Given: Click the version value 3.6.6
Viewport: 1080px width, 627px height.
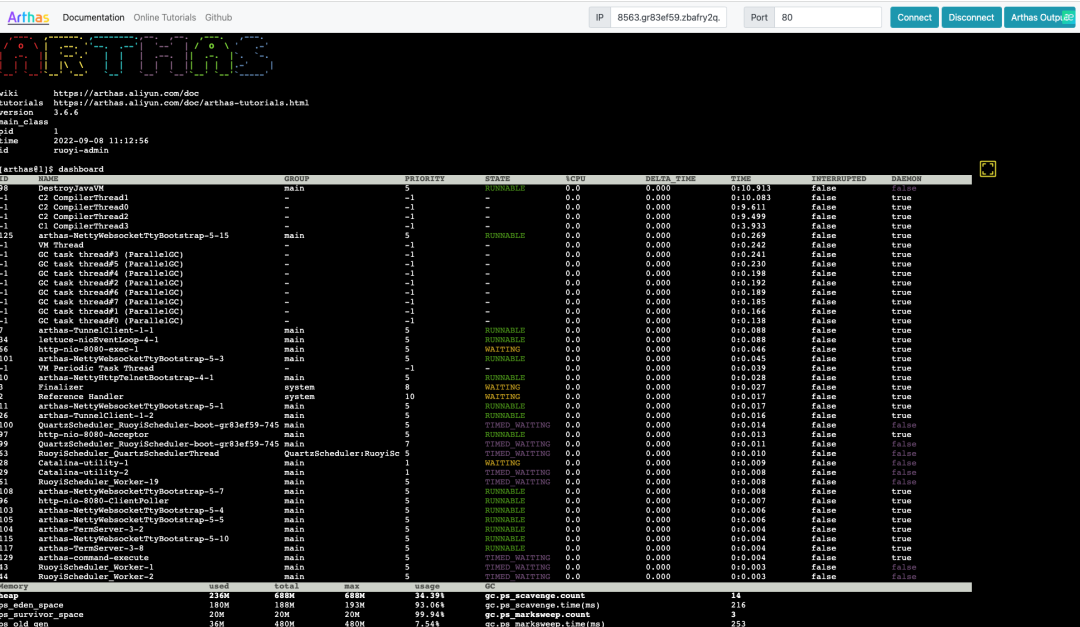Looking at the screenshot, I should (66, 112).
